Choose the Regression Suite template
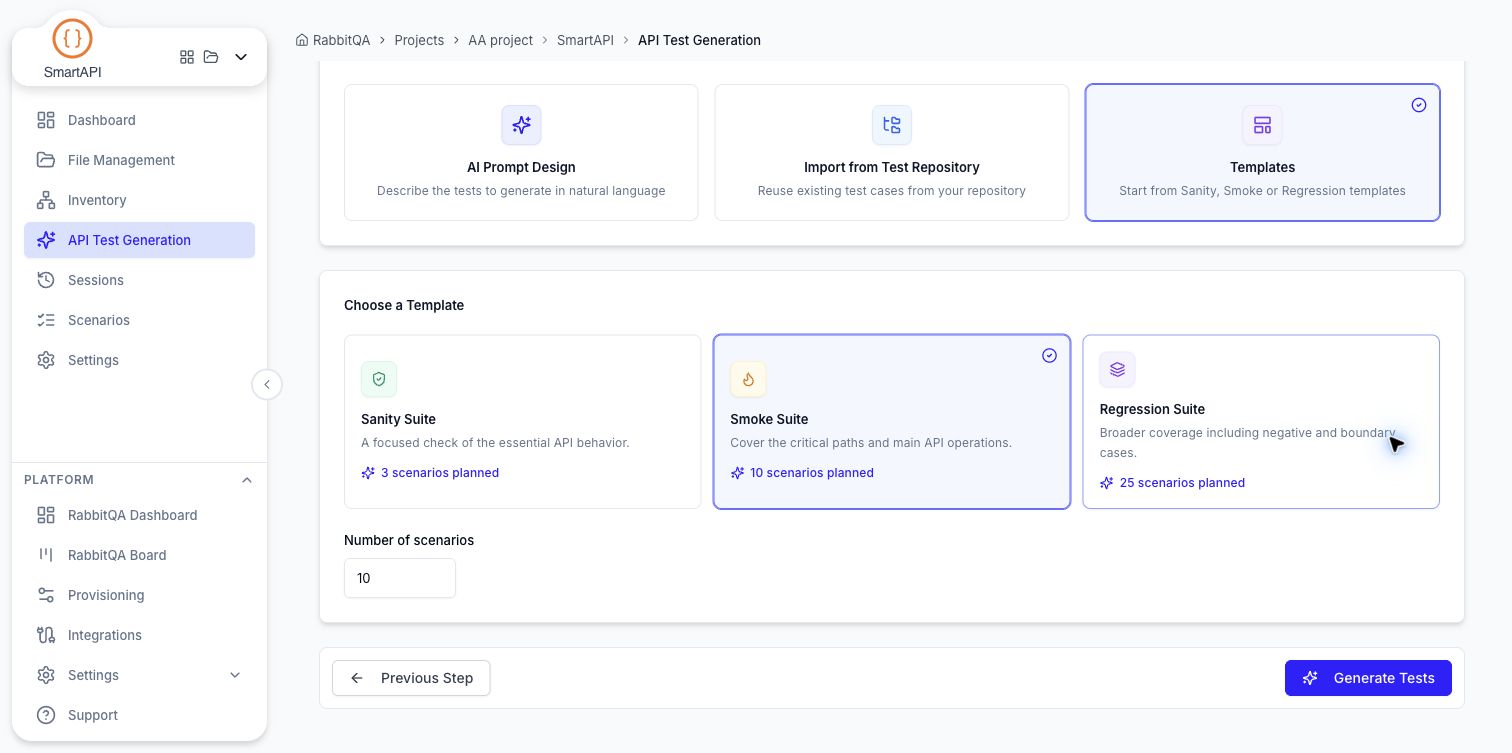 (x=1261, y=421)
